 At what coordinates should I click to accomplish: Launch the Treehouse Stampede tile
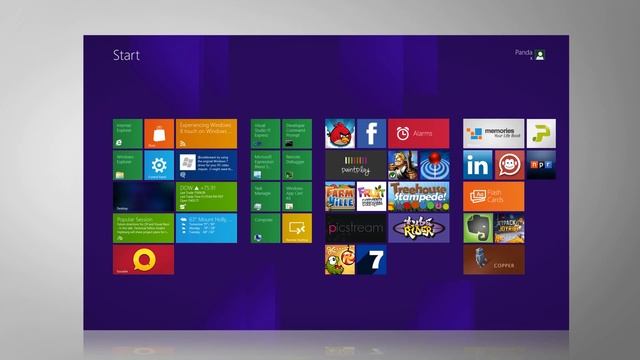[x=419, y=197]
